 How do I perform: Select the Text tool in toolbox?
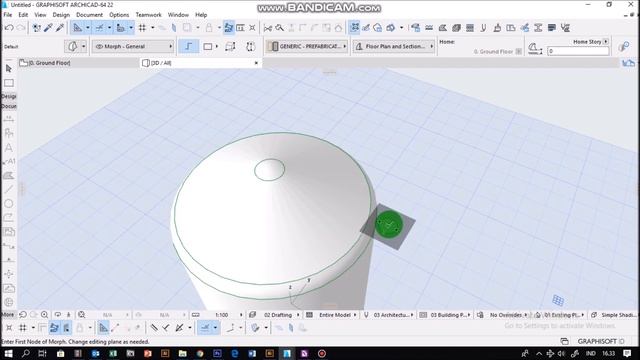point(9,147)
